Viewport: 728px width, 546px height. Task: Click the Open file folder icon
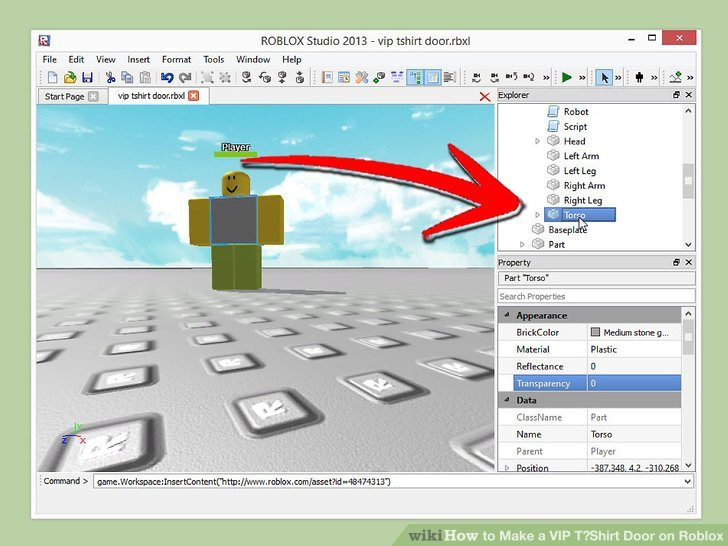coord(70,77)
